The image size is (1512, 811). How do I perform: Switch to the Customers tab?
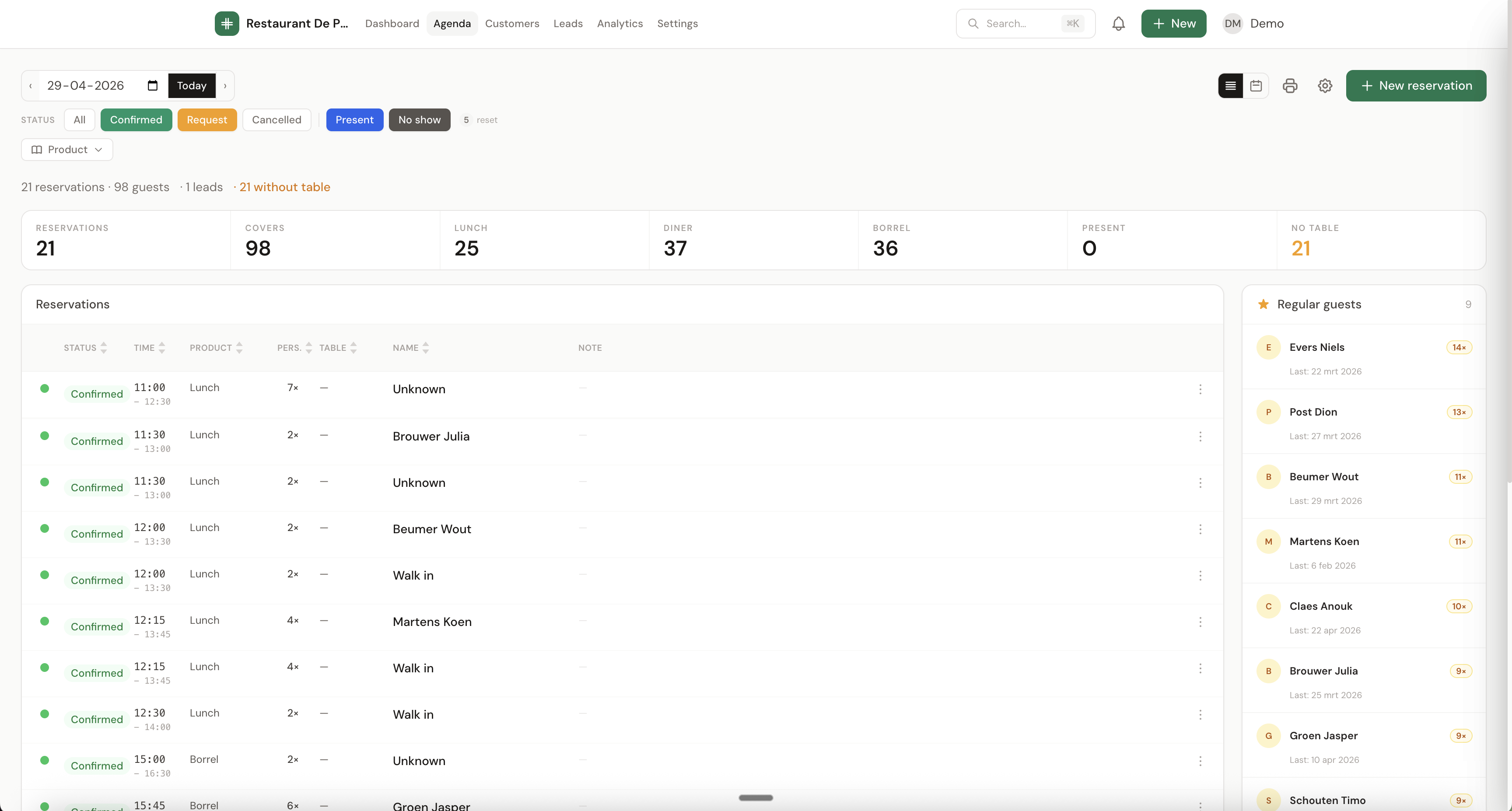coord(512,24)
